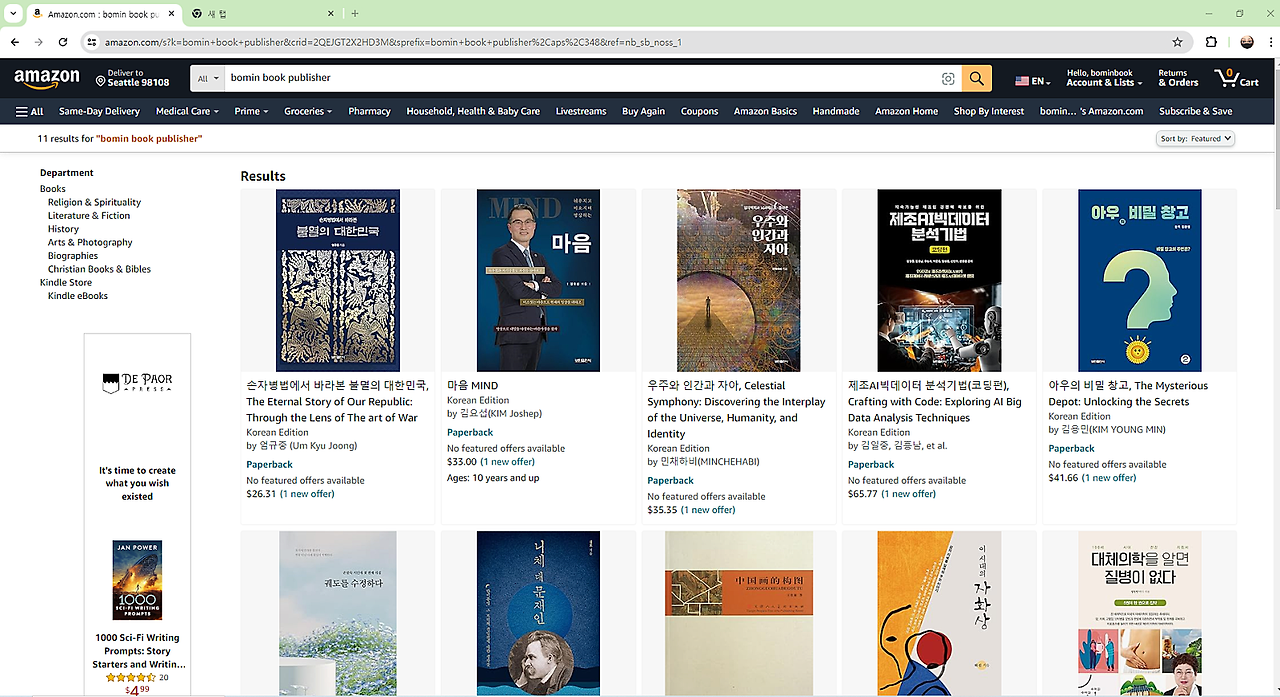Screen dimensions: 1280x697
Task: Click the browser back arrow
Action: tap(15, 42)
